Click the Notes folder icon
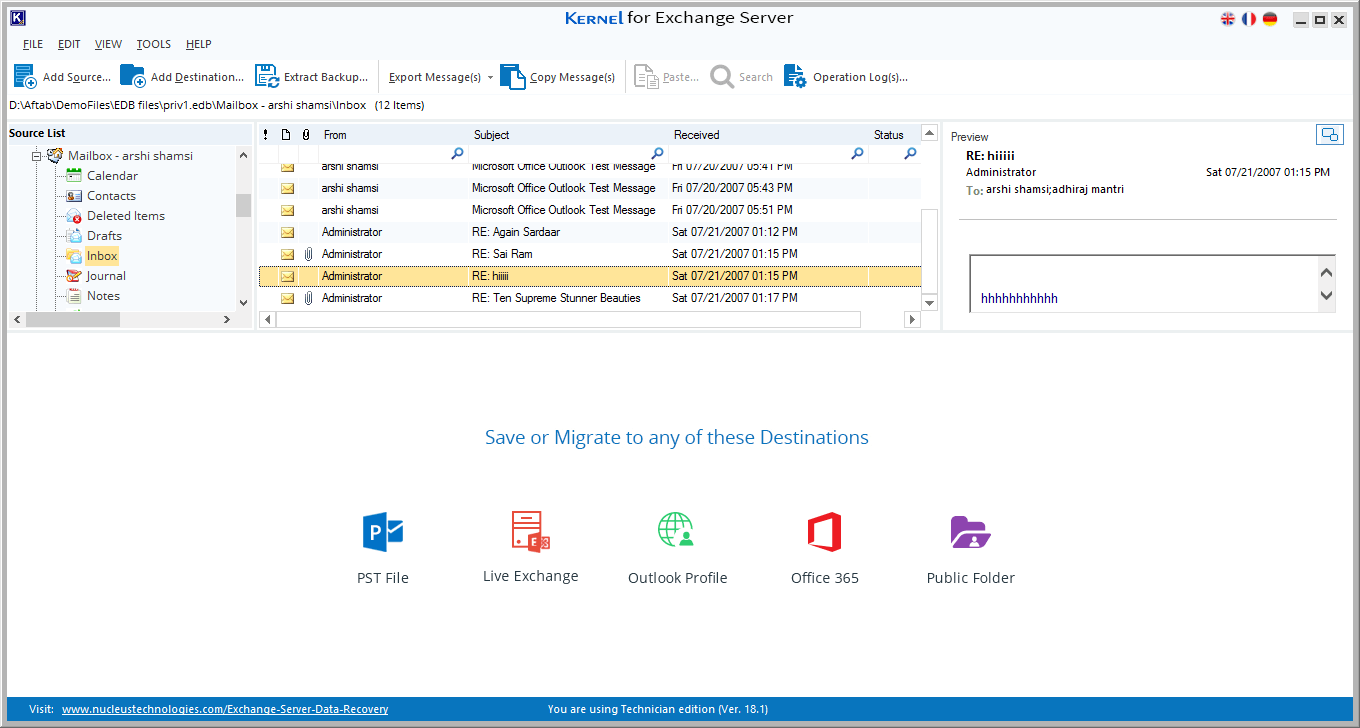The height and width of the screenshot is (728, 1360). (x=74, y=295)
